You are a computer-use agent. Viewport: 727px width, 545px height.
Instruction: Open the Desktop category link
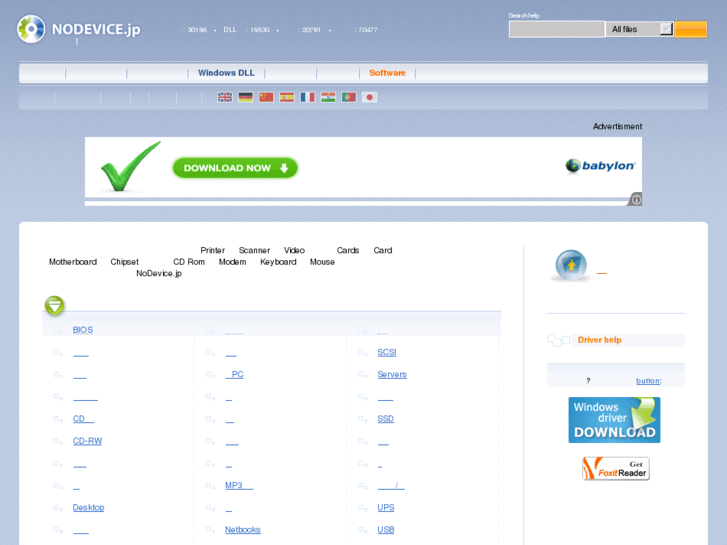[89, 507]
